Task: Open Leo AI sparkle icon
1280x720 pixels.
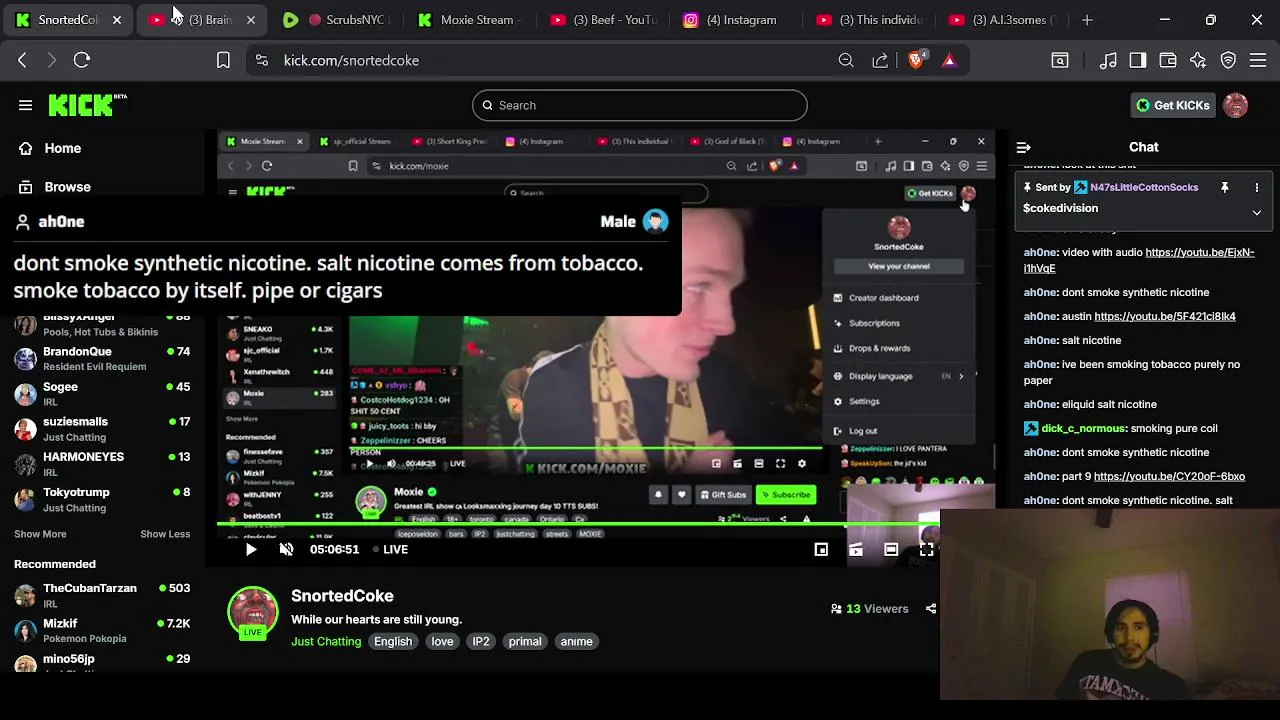Action: point(1198,60)
